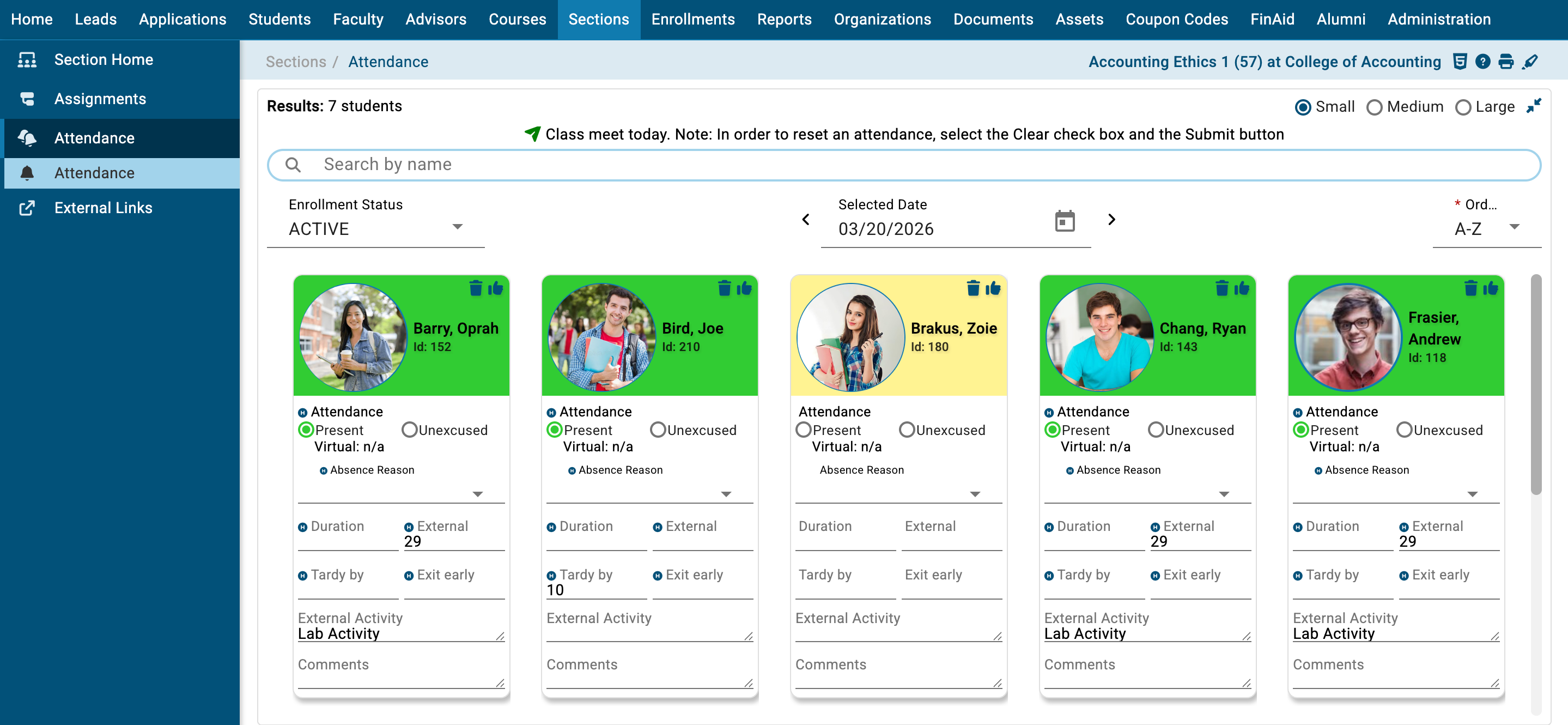Viewport: 1568px width, 725px height.
Task: Advance to next date with right chevron
Action: (1111, 219)
